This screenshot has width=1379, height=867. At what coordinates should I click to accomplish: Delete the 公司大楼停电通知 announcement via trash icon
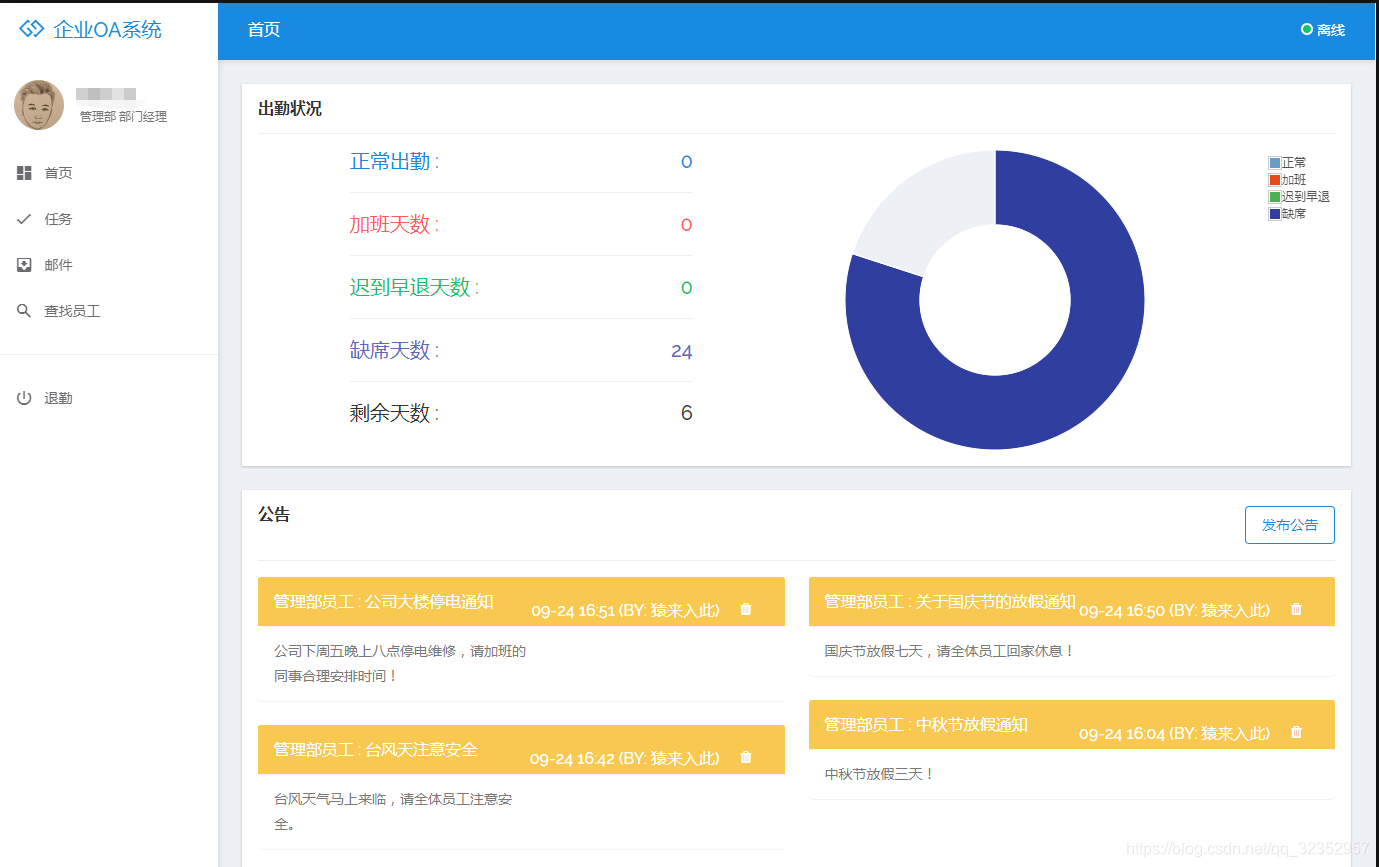pos(745,609)
